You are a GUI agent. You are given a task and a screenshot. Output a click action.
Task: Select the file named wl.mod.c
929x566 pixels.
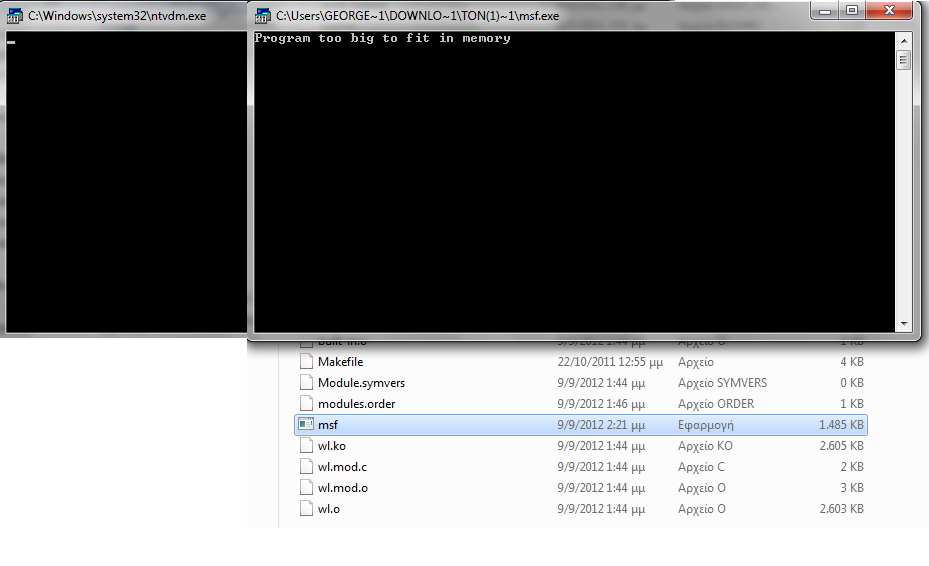[x=342, y=467]
